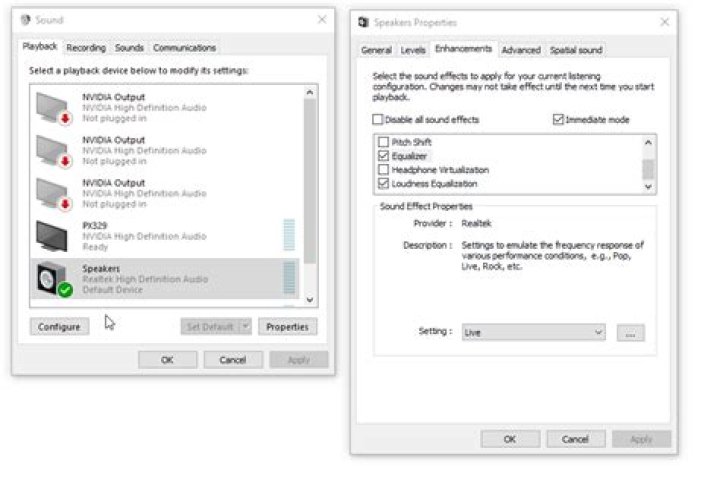Uncheck Loudness Equalization checkbox
This screenshot has width=720, height=504.
pos(383,184)
